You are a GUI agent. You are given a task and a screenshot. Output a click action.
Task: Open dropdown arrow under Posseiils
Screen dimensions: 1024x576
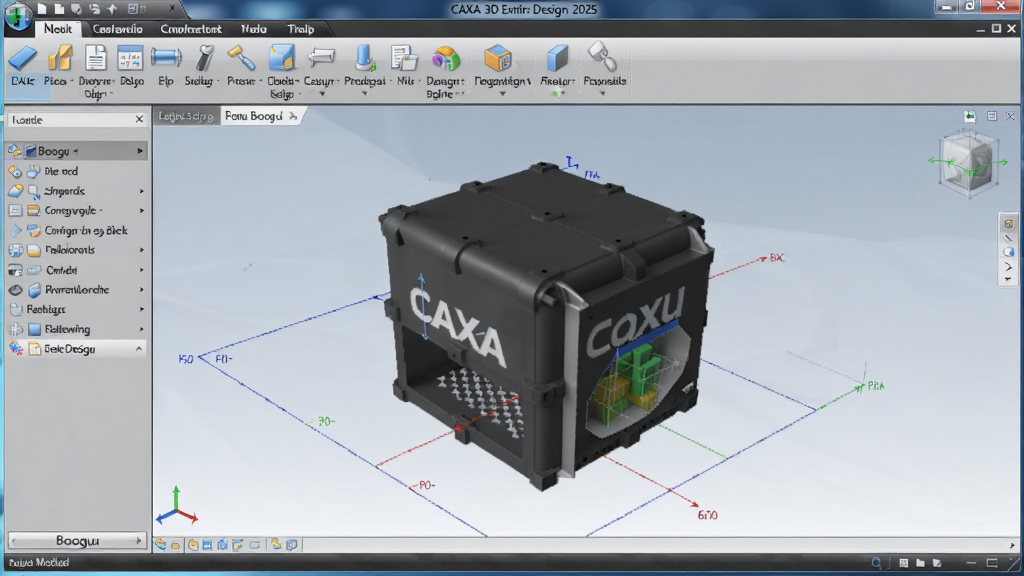(x=602, y=94)
